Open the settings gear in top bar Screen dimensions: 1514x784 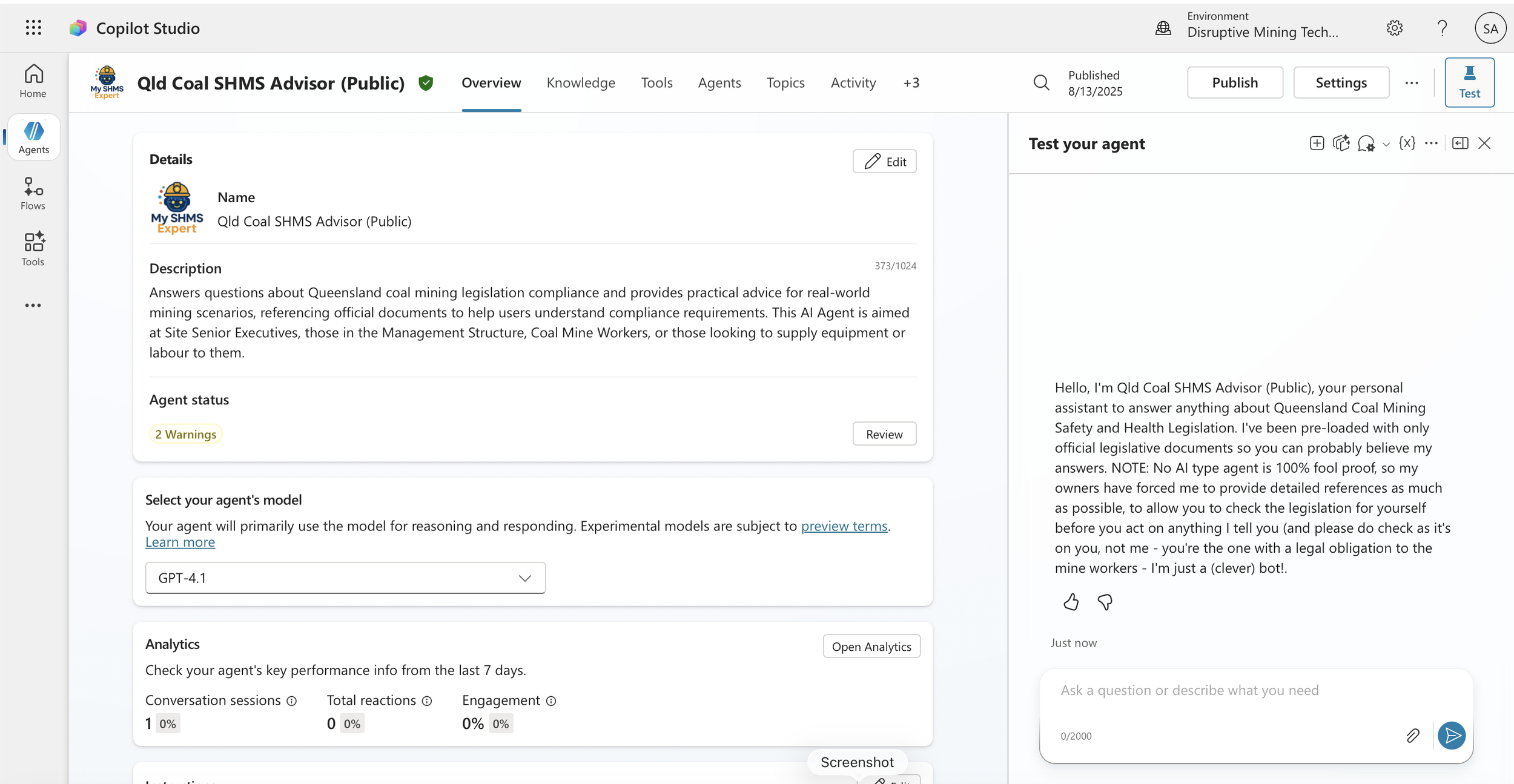click(1394, 28)
